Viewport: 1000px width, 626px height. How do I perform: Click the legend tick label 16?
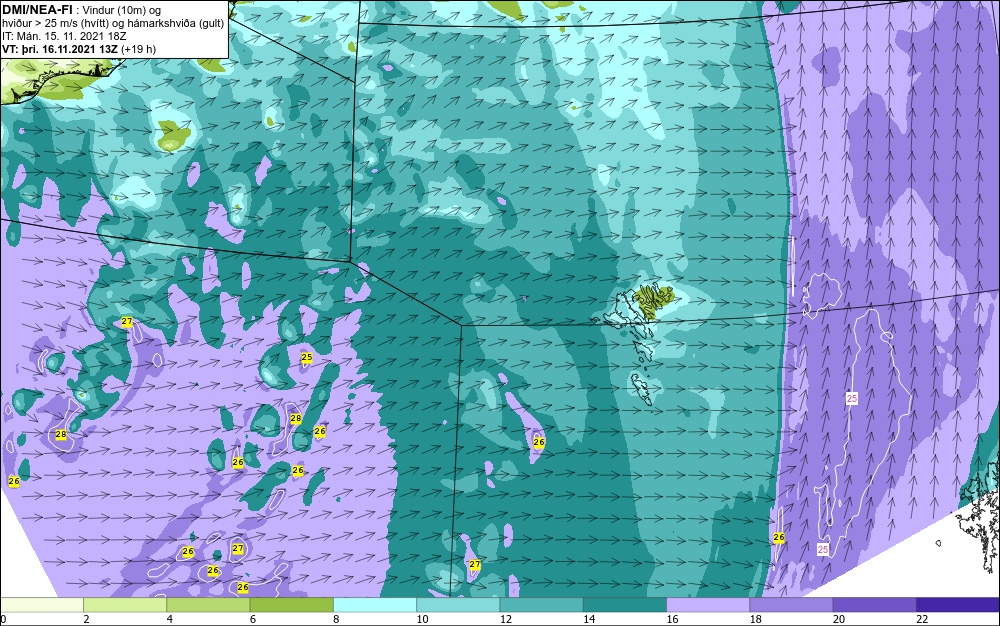coord(672,620)
